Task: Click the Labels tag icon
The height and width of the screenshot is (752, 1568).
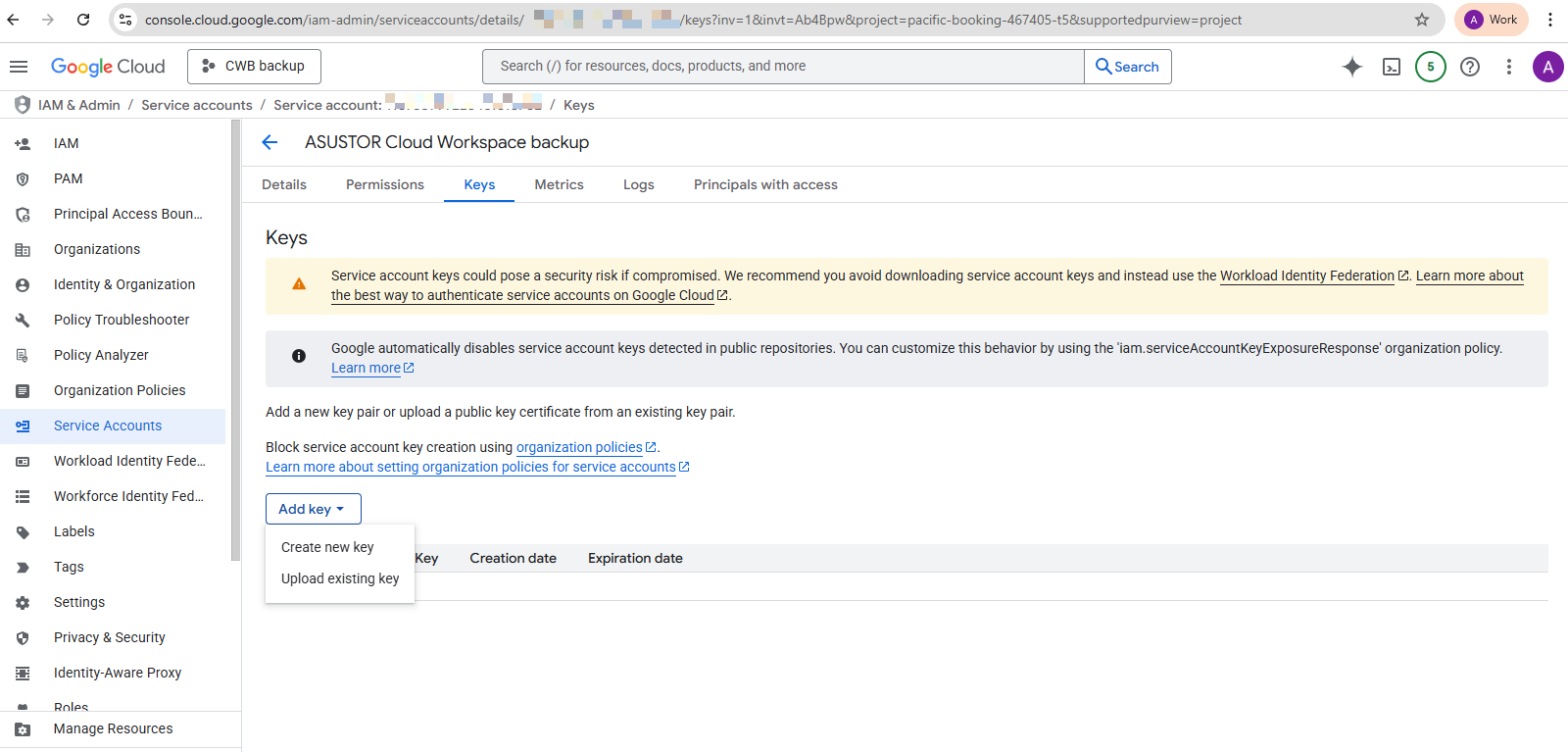Action: [x=23, y=531]
